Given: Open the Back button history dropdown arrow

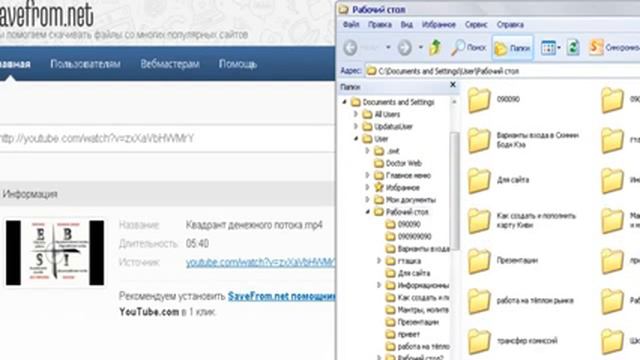Looking at the screenshot, I should click(x=388, y=48).
